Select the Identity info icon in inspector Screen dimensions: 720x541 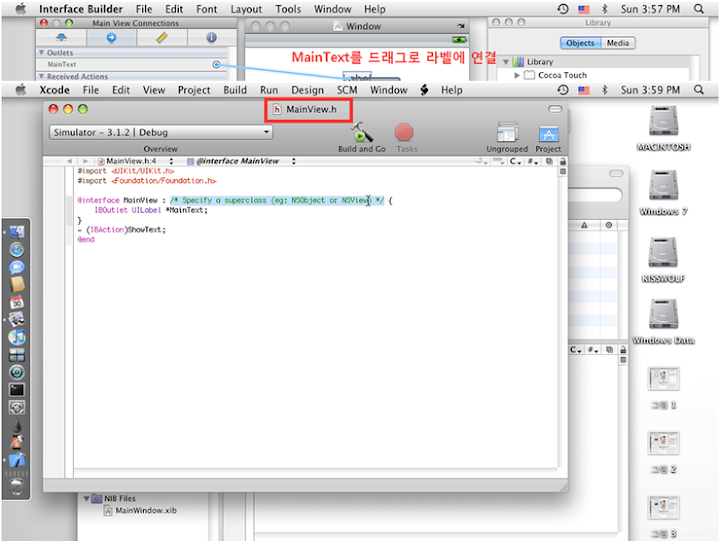(x=211, y=38)
